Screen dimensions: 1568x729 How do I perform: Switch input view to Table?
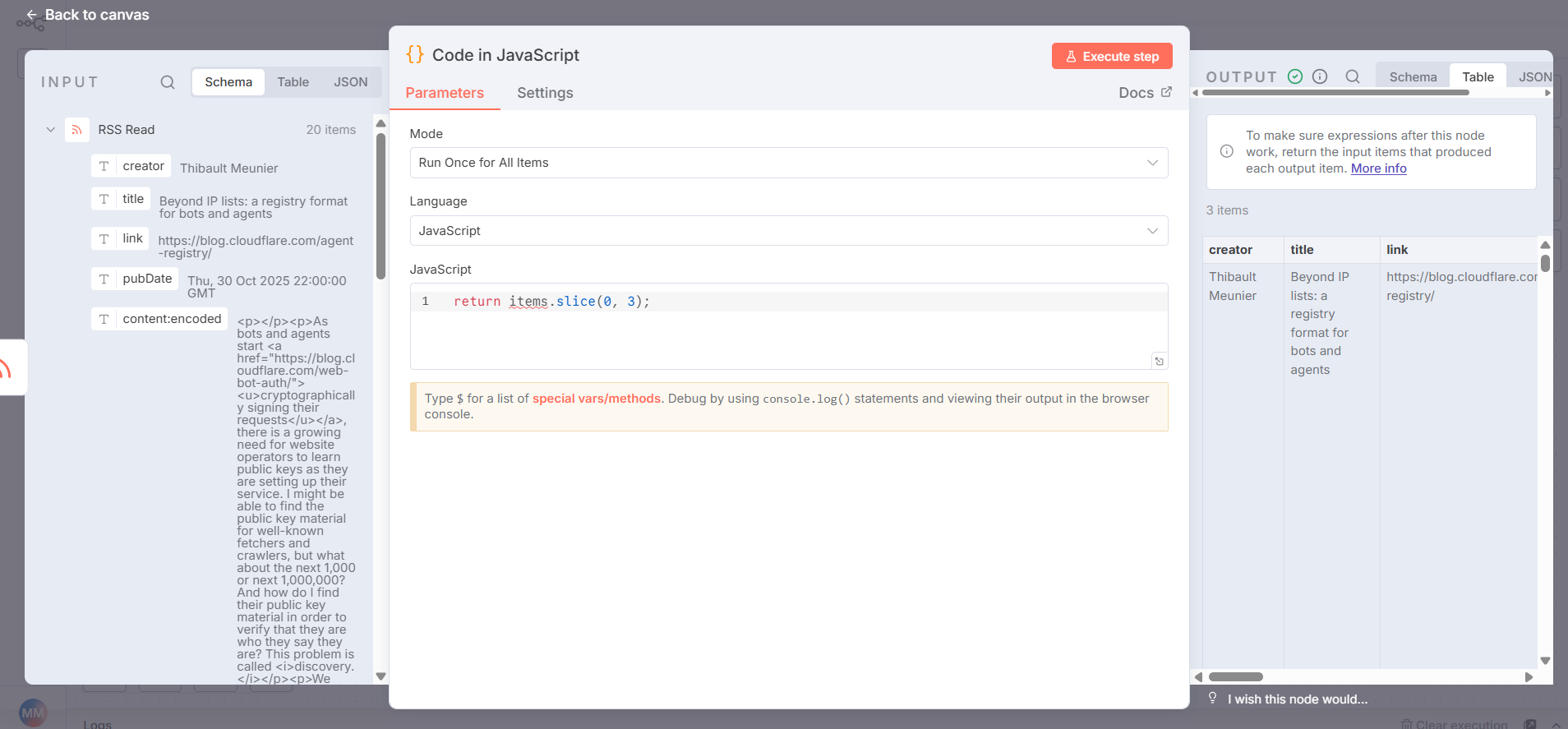(x=293, y=82)
